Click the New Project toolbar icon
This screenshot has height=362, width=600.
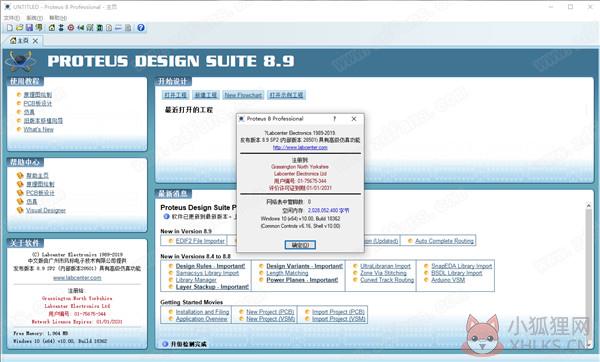tap(10, 28)
